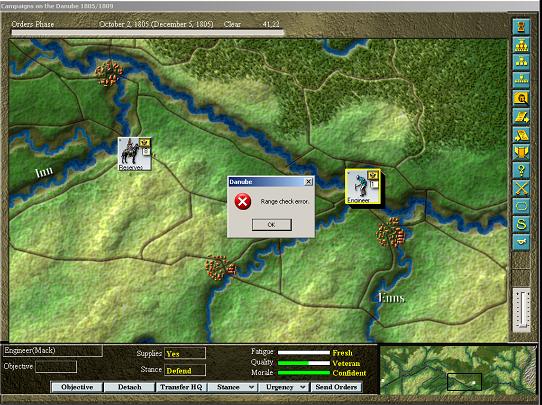Image resolution: width=542 pixels, height=405 pixels.
Task: Click the three-tier organization icon
Action: (521, 62)
